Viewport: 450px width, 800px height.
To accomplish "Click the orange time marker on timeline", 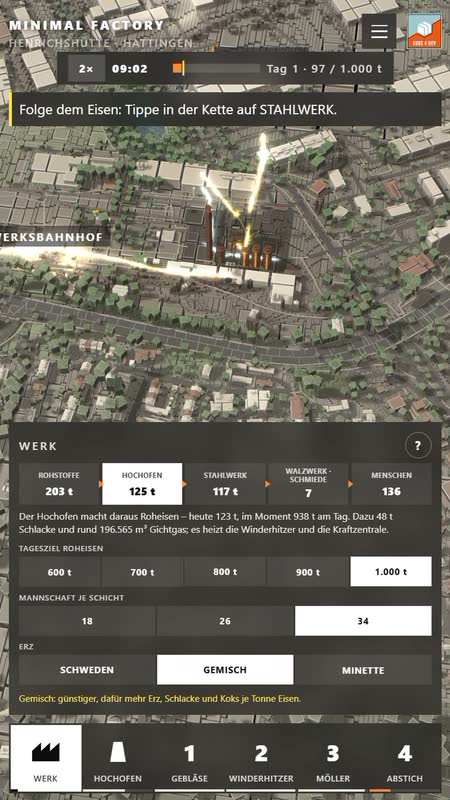I will (x=178, y=68).
